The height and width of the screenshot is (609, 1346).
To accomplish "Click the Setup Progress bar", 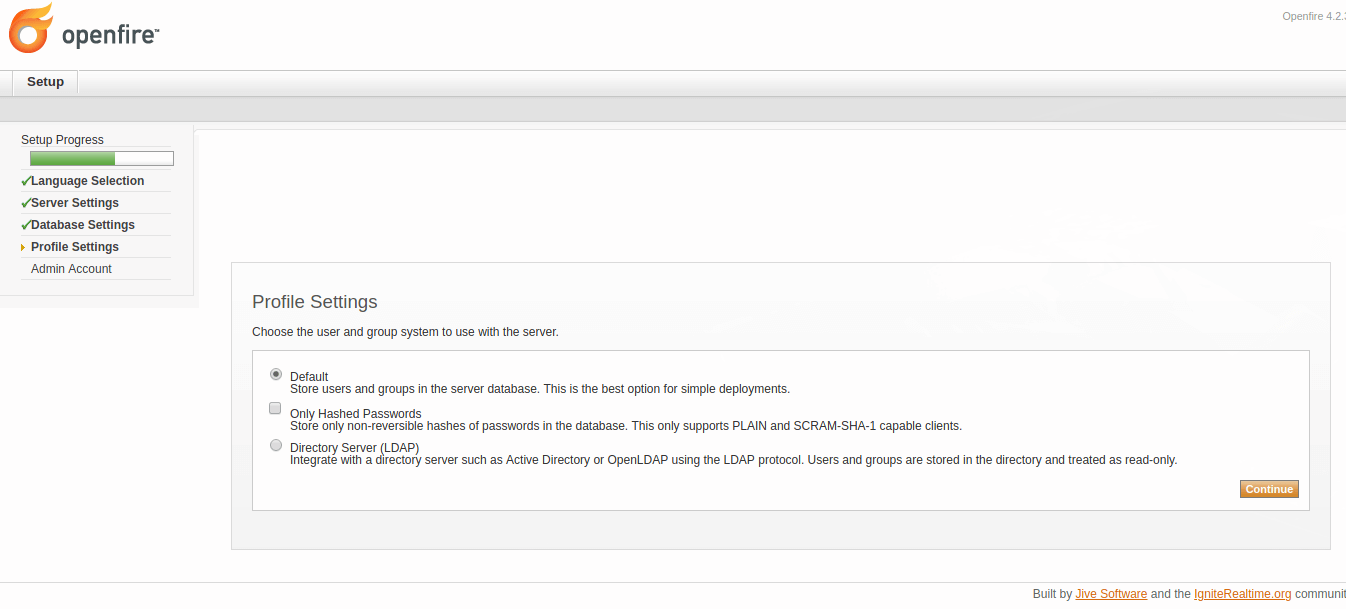I will point(102,158).
